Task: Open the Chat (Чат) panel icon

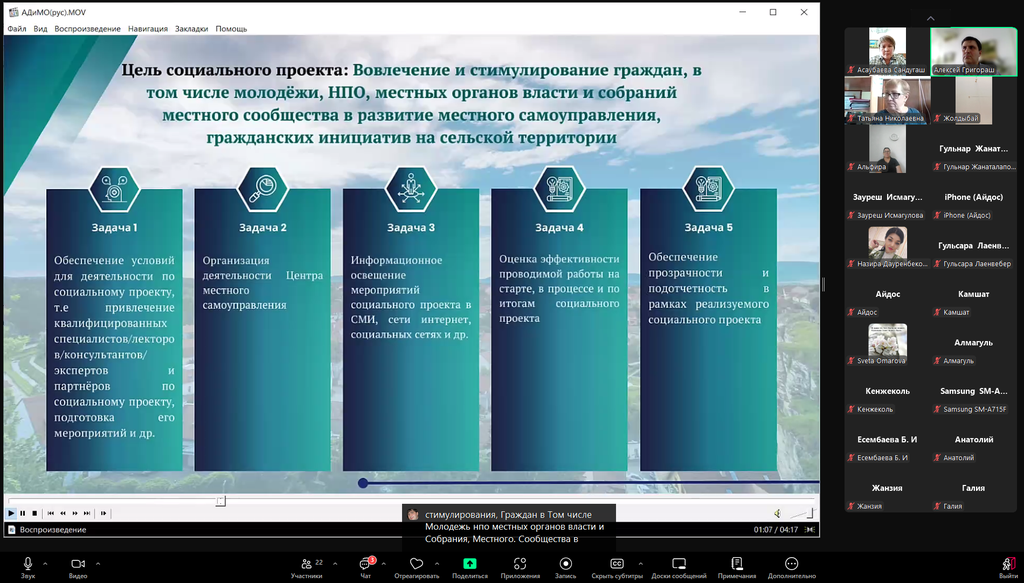Action: coord(365,564)
